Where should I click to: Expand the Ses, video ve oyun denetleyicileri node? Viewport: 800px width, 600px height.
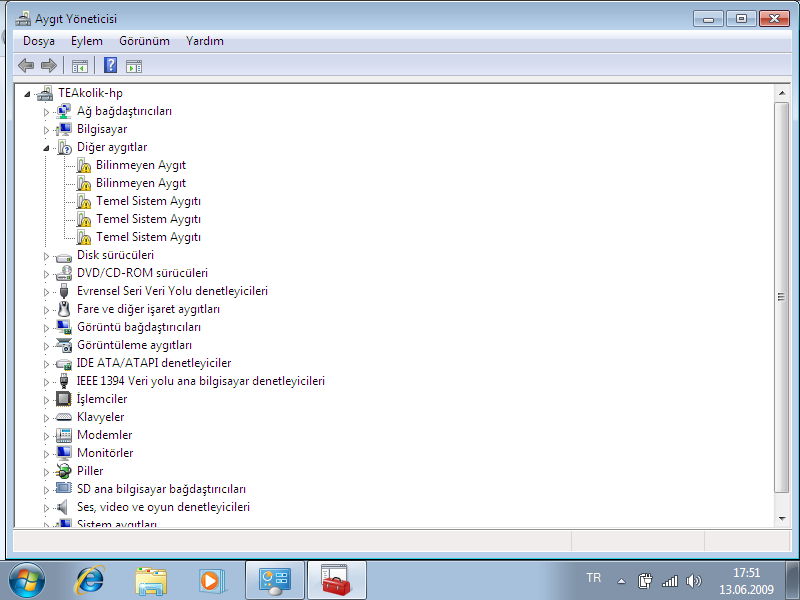[x=46, y=508]
